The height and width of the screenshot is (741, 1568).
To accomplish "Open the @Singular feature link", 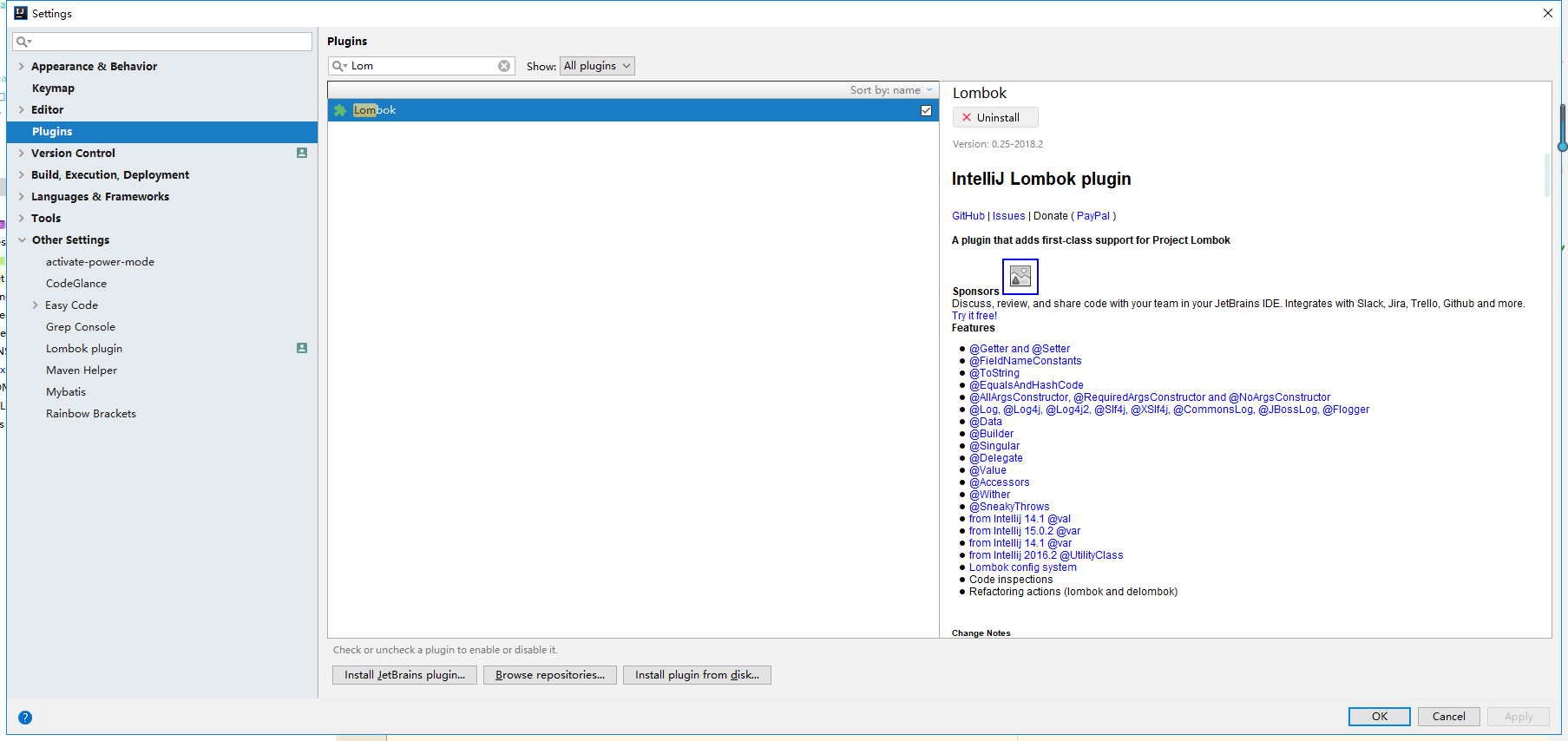I will pyautogui.click(x=994, y=446).
